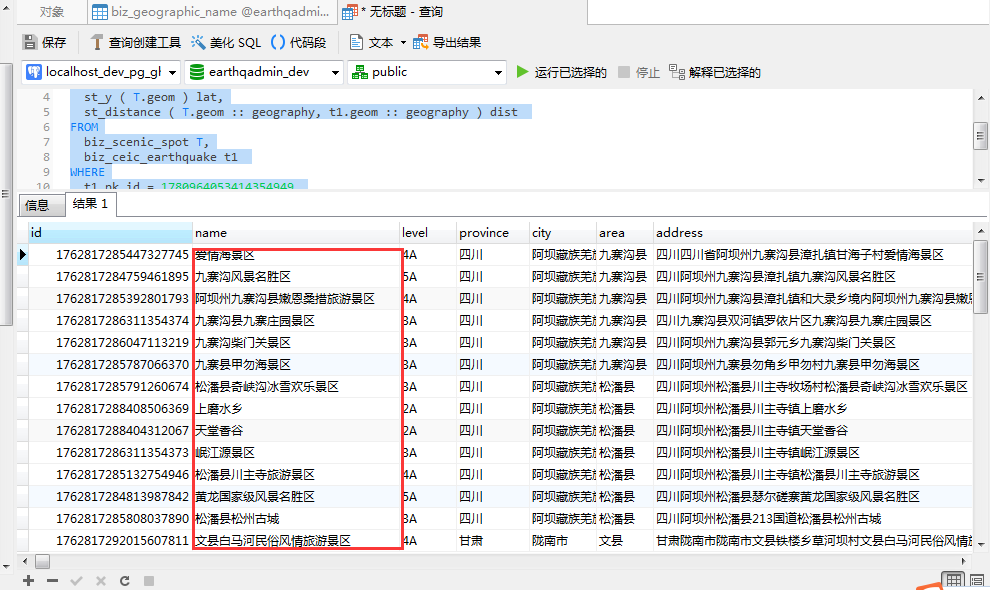
Task: Select cell 阿坝州九寨沟县嫩恩桑措旅游景区
Action: click(296, 299)
